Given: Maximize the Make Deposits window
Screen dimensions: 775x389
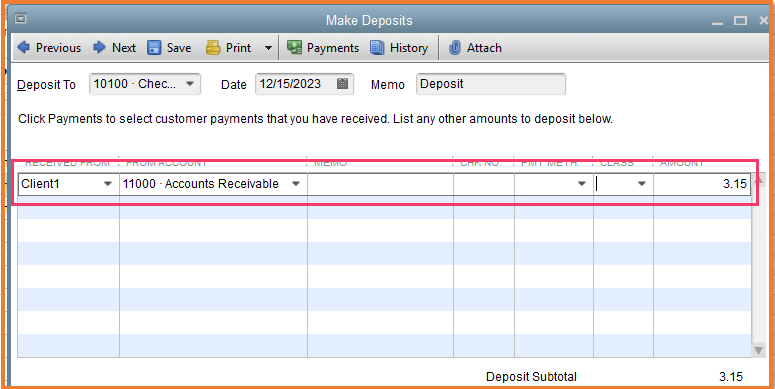Looking at the screenshot, I should tap(740, 21).
